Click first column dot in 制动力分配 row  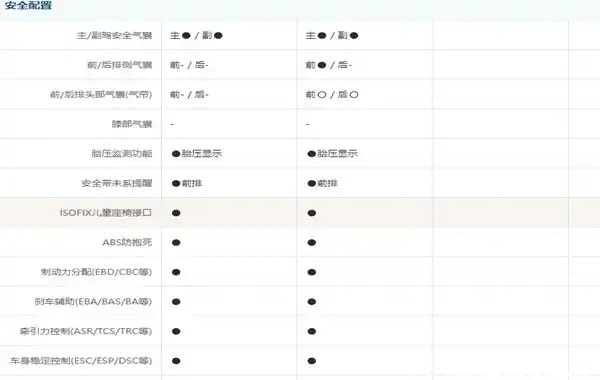[176, 272]
